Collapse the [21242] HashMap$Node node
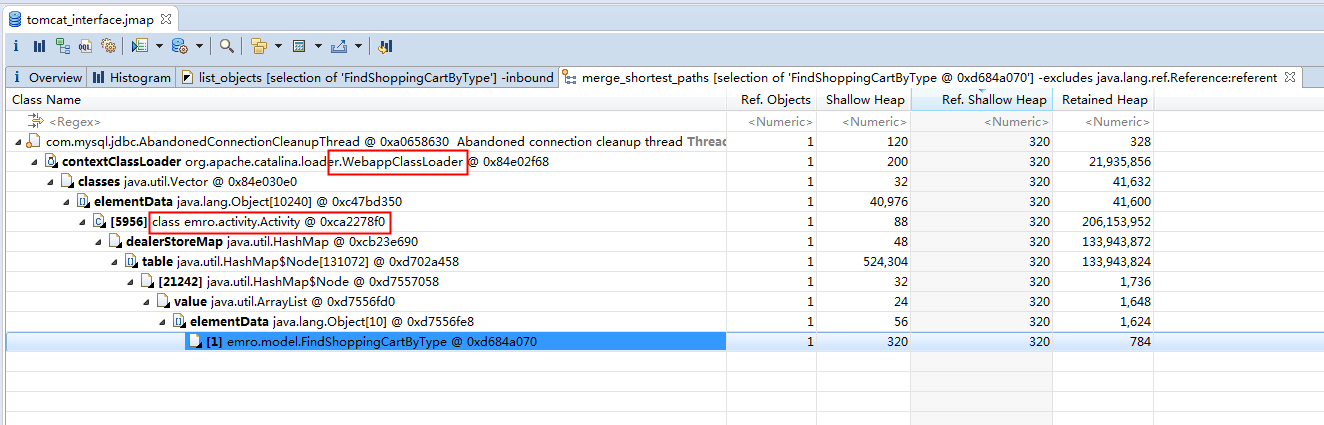1324x425 pixels. click(x=132, y=282)
